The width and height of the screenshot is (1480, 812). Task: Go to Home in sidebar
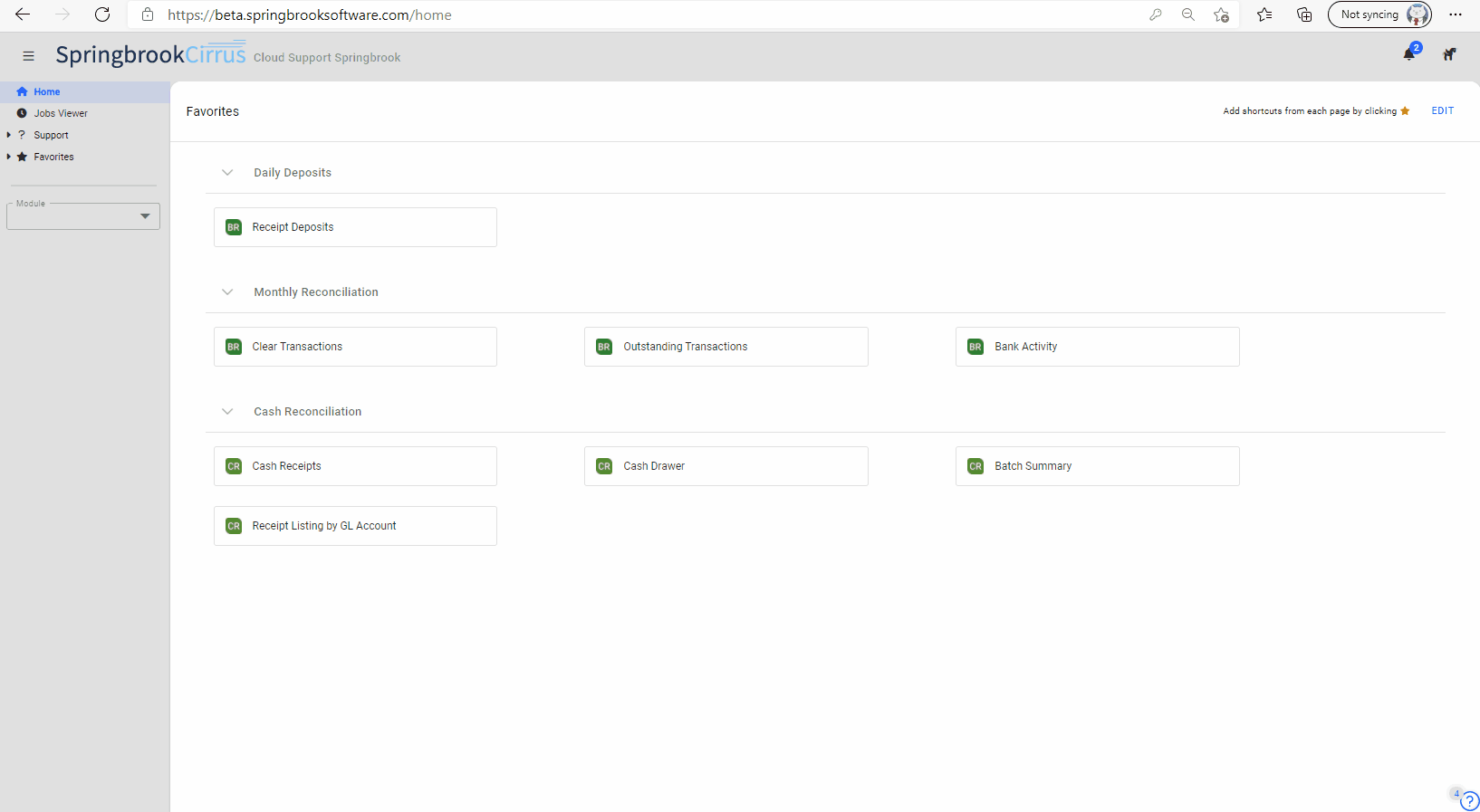pos(47,91)
